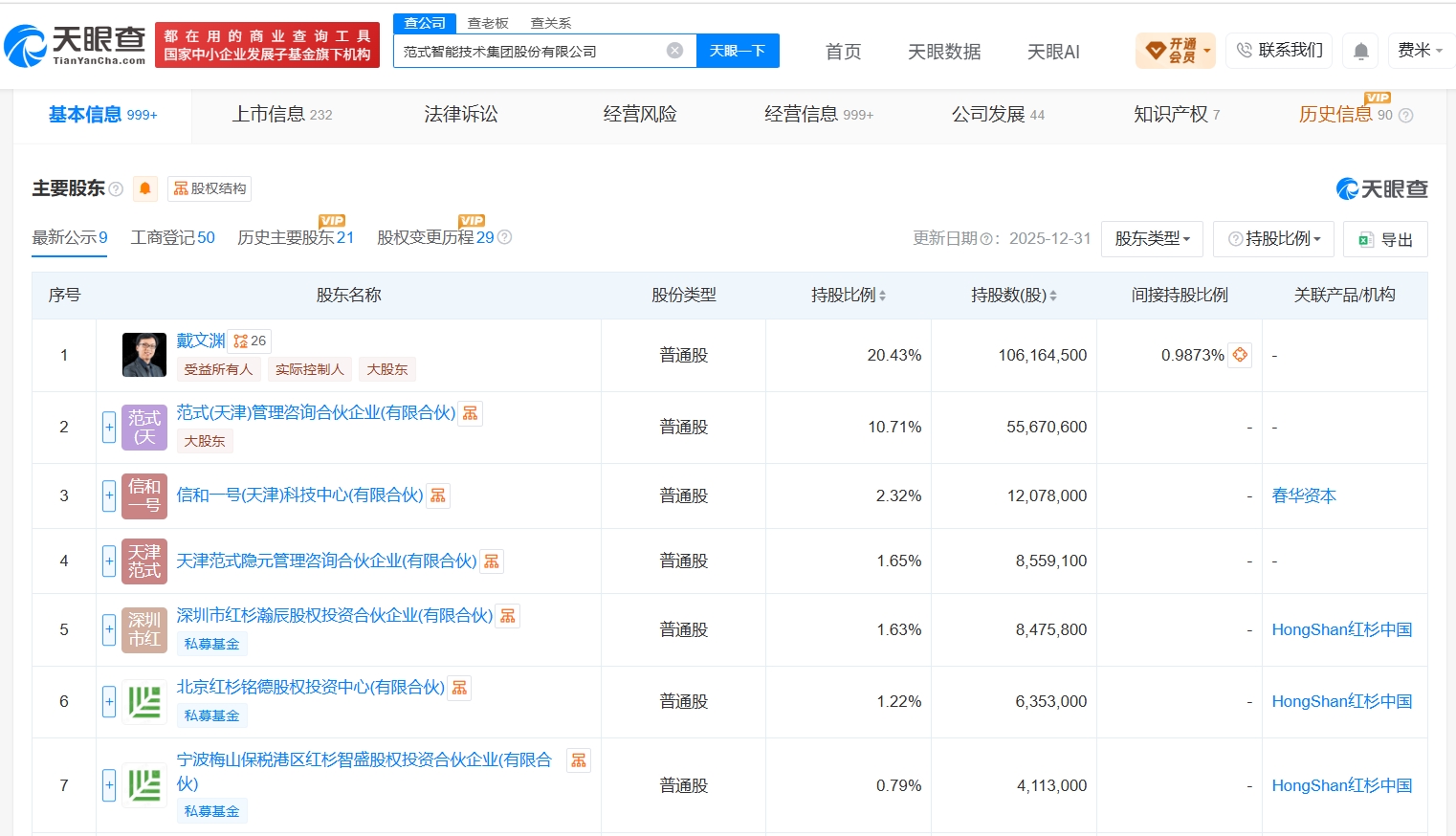Open the 法律诉讼 navigation tab
This screenshot has height=836, width=1456.
pos(461,115)
